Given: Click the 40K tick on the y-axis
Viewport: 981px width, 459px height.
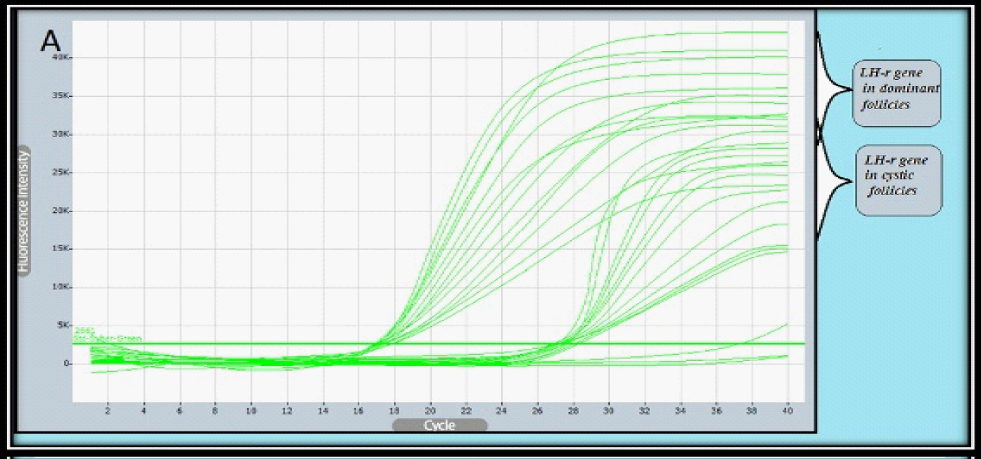Looking at the screenshot, I should tap(61, 58).
